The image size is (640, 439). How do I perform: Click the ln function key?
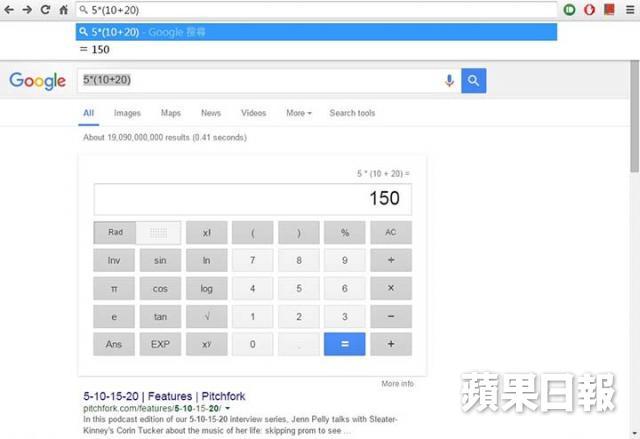click(207, 260)
